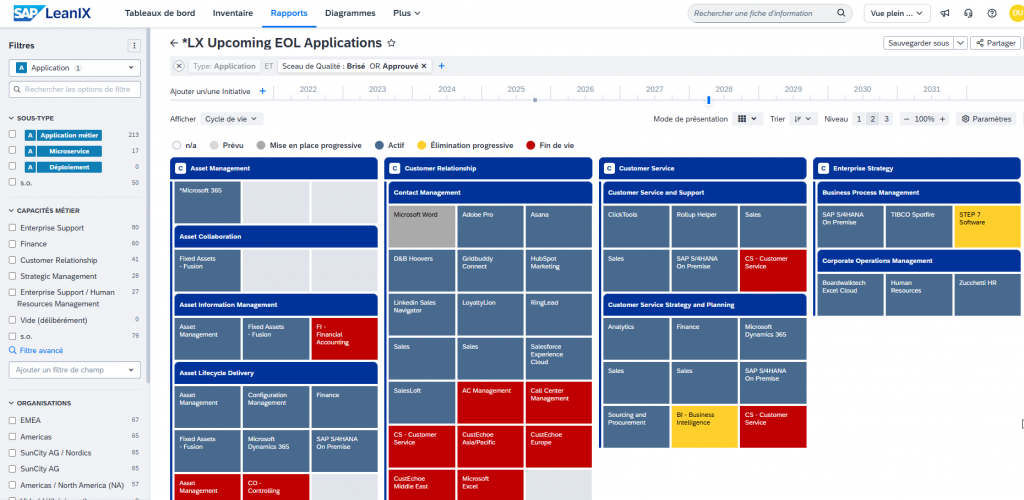The width and height of the screenshot is (1024, 500).
Task: Enable the Enterprise Support capability checkbox
Action: pos(12,228)
